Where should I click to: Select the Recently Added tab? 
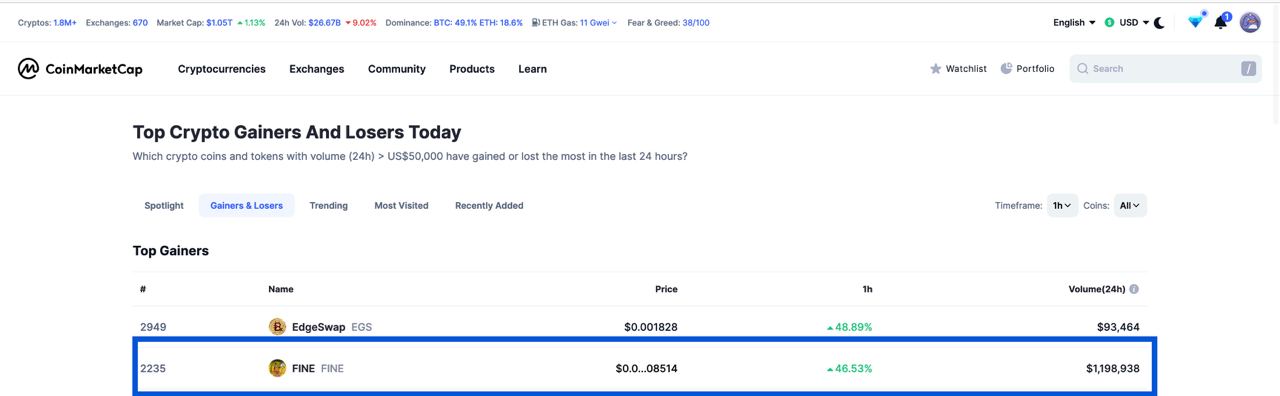click(489, 206)
